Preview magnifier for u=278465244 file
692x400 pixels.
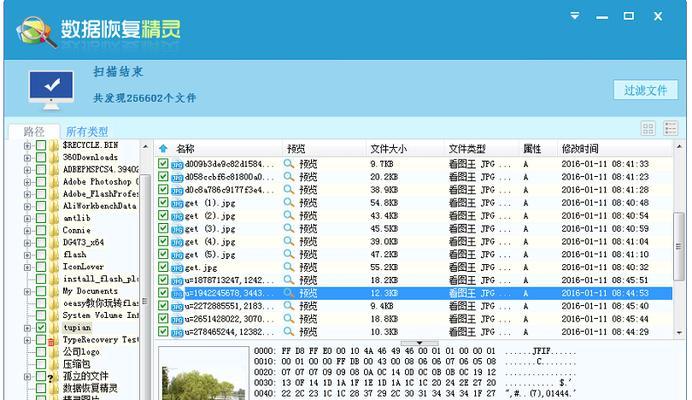click(289, 332)
